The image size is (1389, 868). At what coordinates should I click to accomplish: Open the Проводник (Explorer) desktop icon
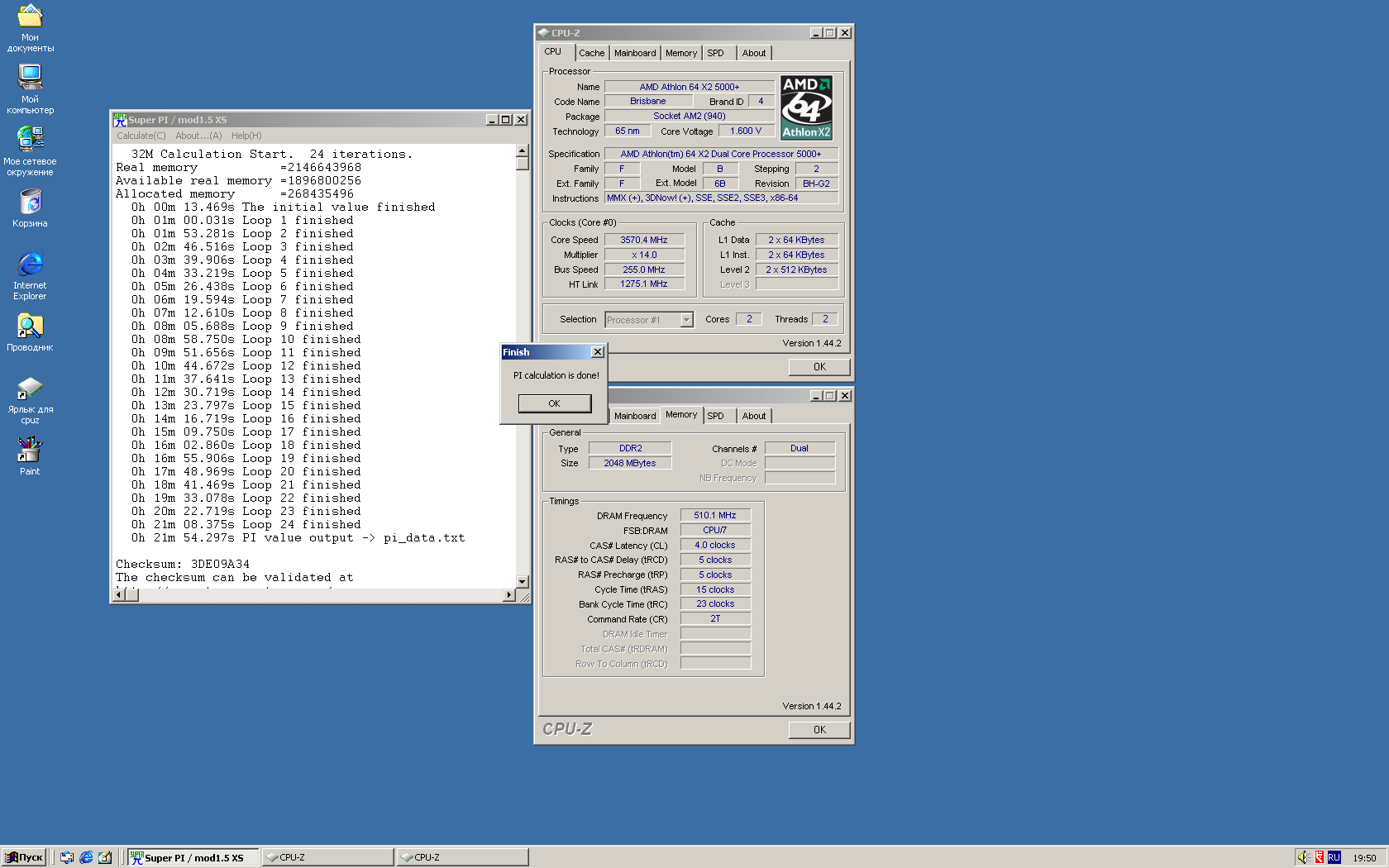point(30,332)
